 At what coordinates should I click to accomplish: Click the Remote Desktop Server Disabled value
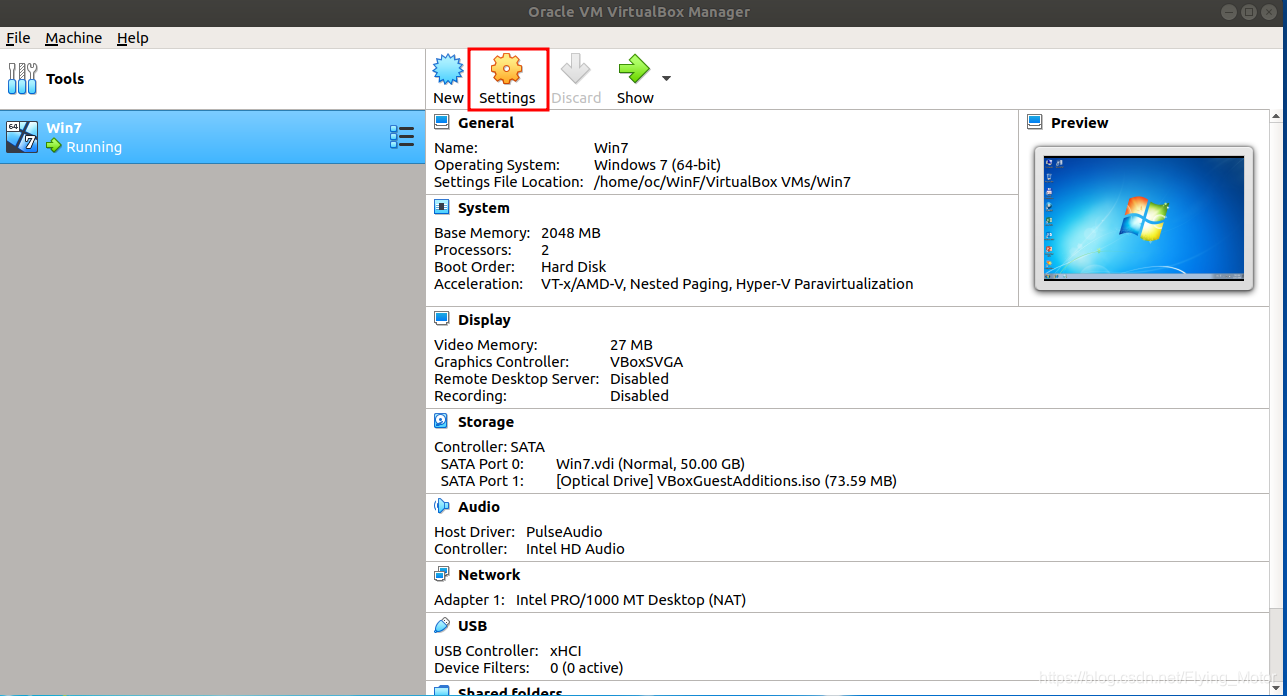(x=639, y=379)
